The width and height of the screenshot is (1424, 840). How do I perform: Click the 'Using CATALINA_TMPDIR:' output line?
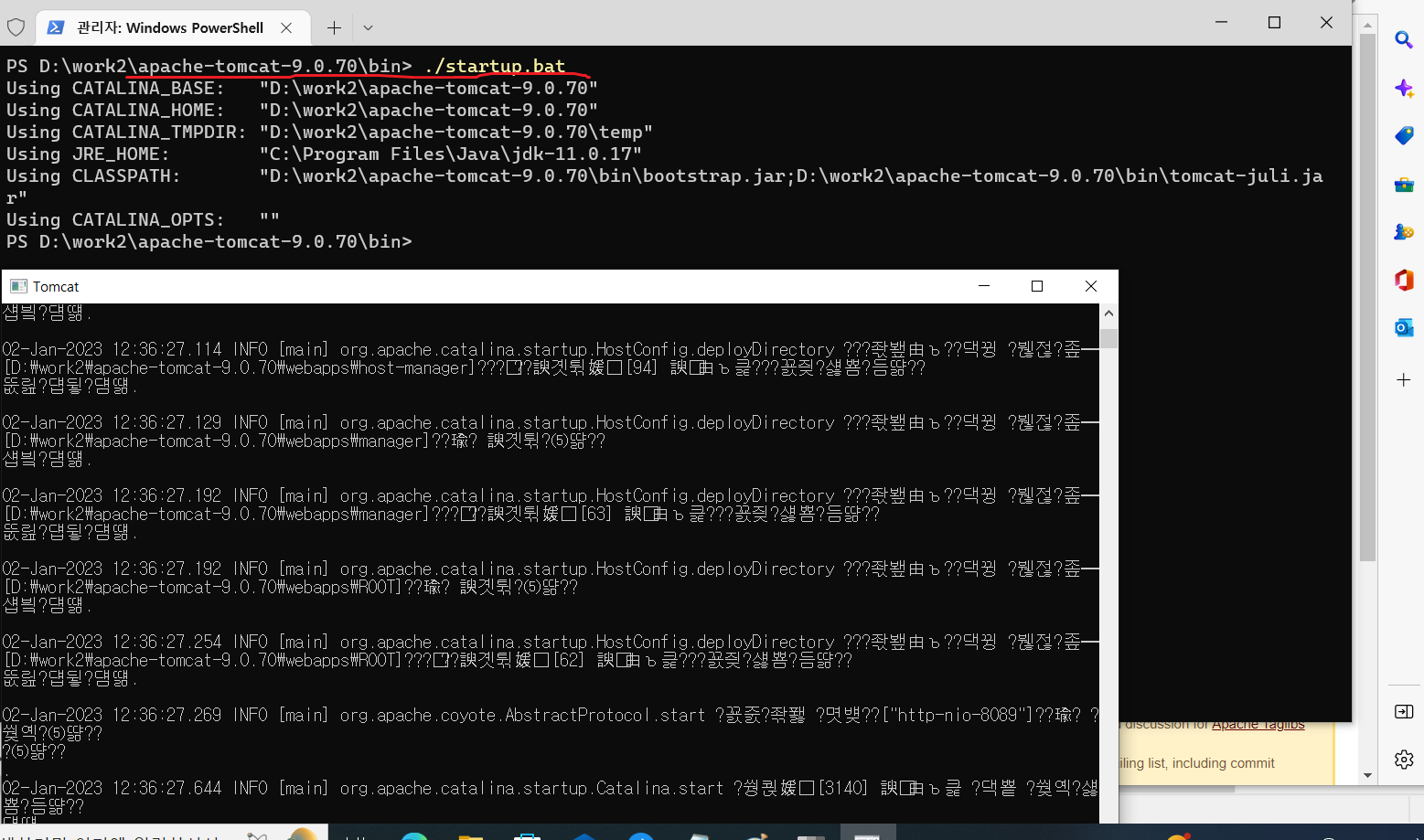point(329,132)
